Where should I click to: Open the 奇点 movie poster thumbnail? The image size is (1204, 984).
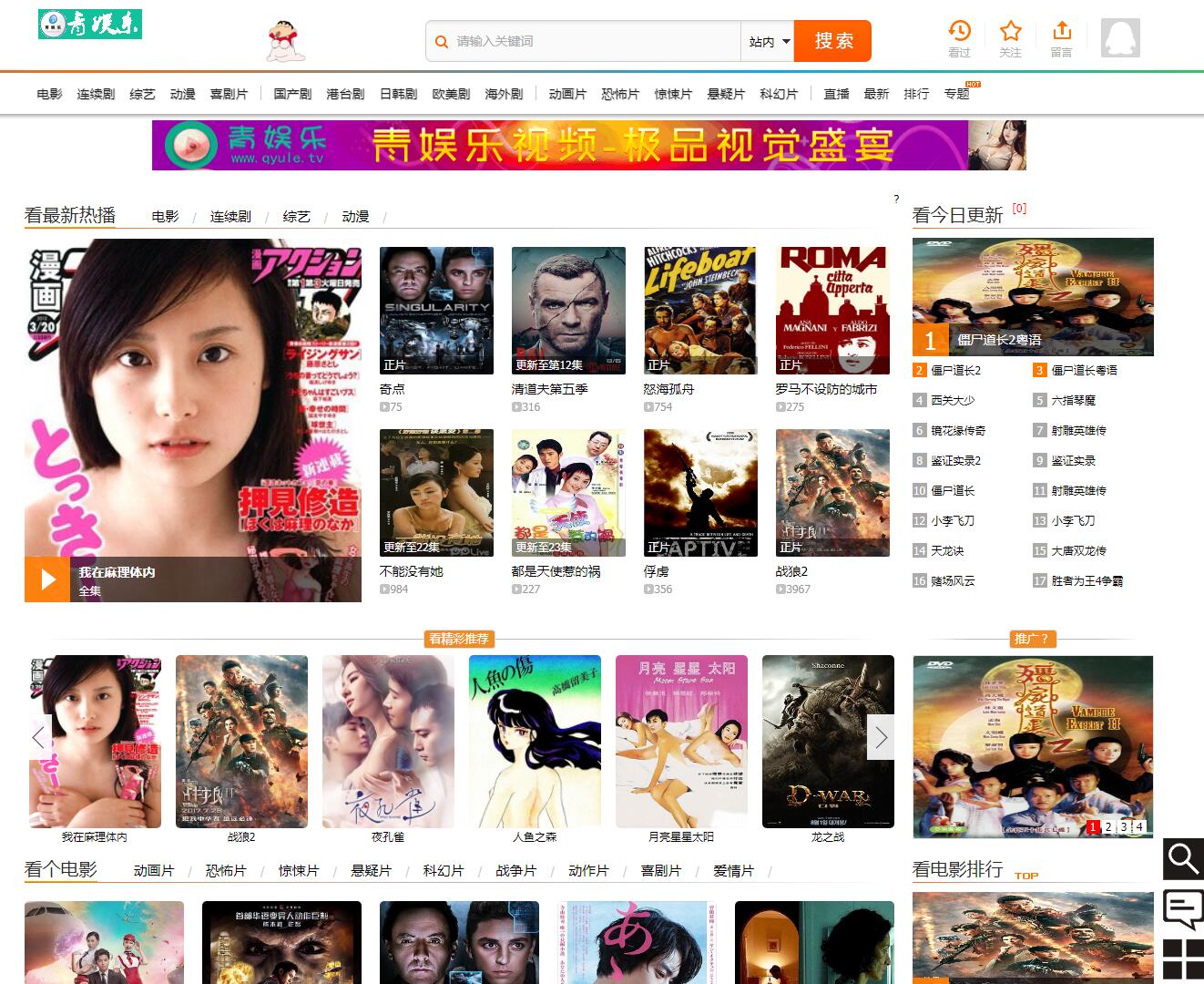[x=436, y=311]
